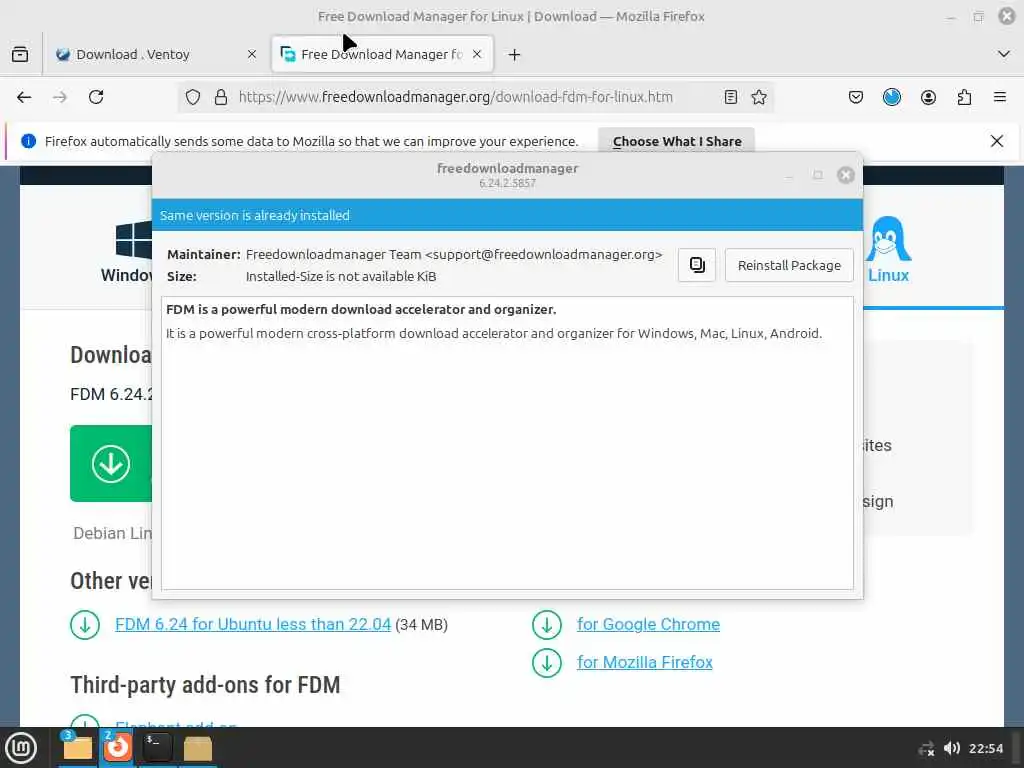
Task: Switch to the Download . Ventoy tab
Action: (x=157, y=54)
